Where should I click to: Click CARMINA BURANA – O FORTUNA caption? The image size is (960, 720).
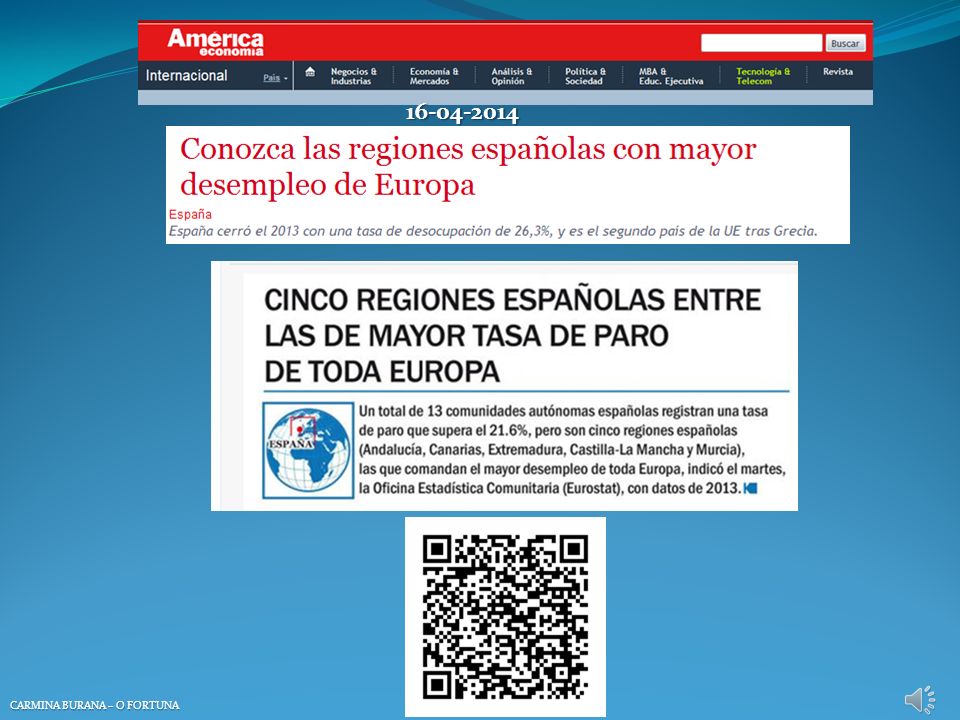coord(95,705)
